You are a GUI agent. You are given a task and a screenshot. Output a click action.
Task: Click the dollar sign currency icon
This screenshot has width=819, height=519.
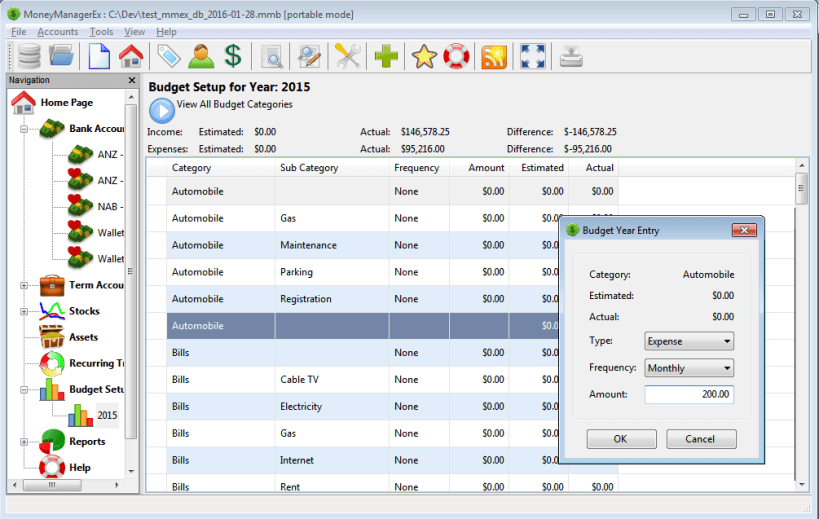tap(232, 56)
